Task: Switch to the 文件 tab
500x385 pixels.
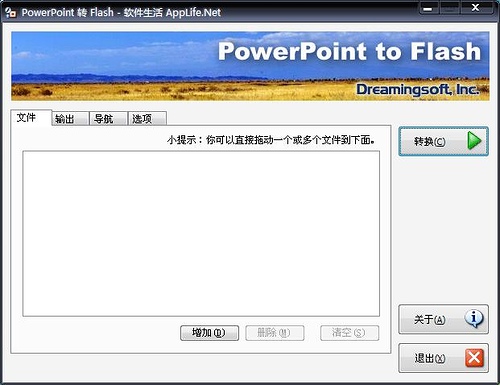Action: coord(31,118)
